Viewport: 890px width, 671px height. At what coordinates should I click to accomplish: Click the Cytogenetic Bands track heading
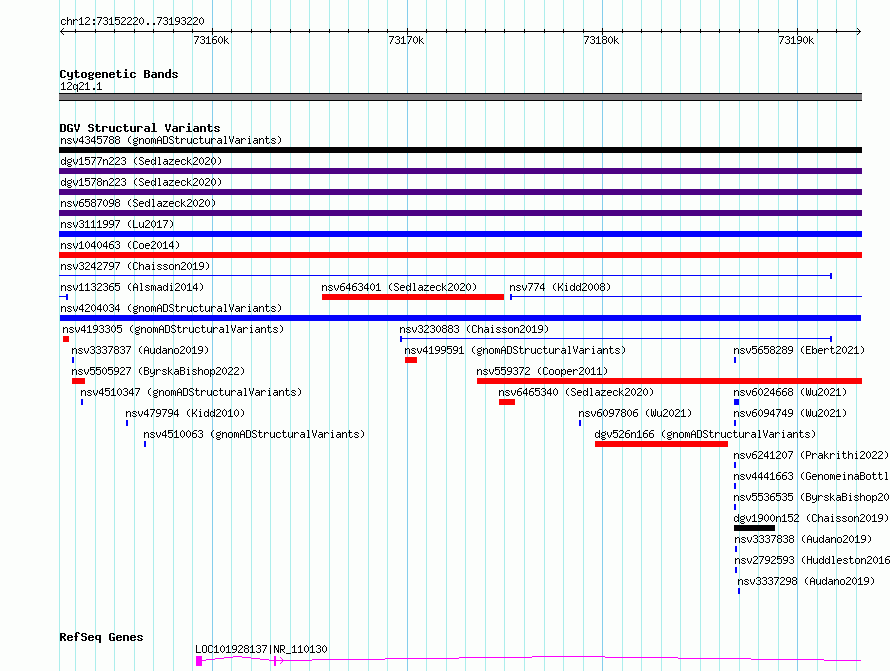pyautogui.click(x=119, y=74)
